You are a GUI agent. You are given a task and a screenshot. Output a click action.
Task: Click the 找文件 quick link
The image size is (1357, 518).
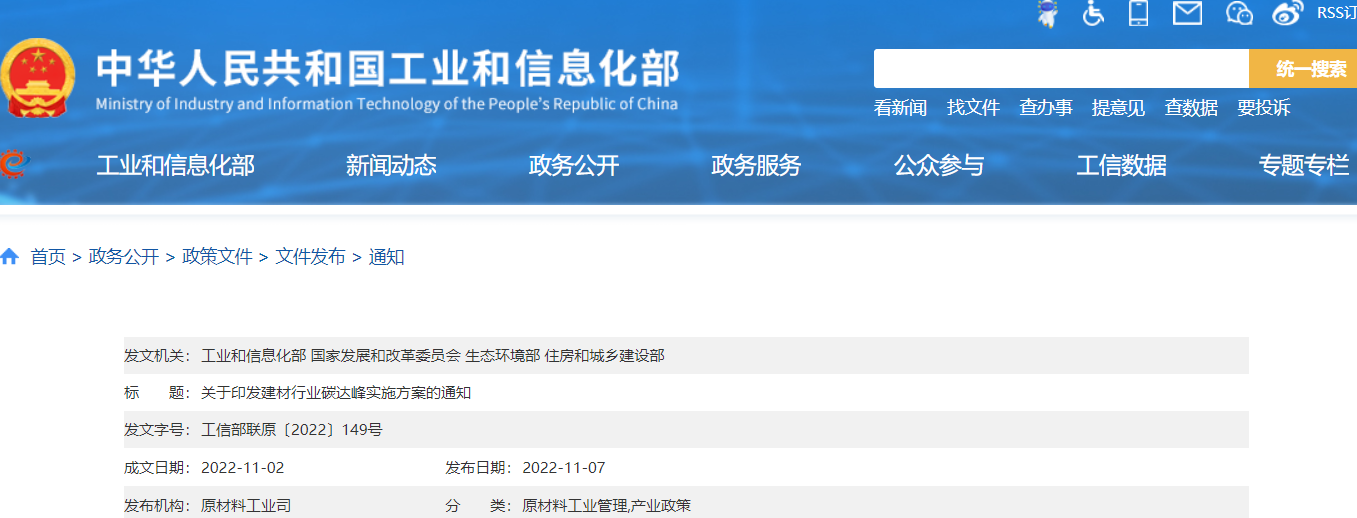(x=973, y=108)
